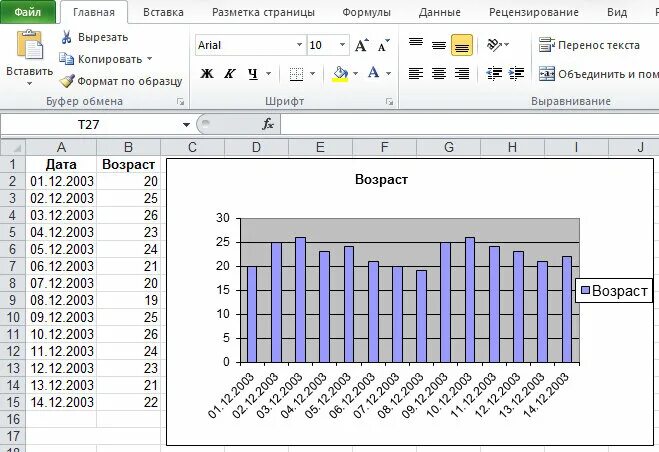The width and height of the screenshot is (659, 452).
Task: Switch to Вставка tab
Action: point(163,13)
